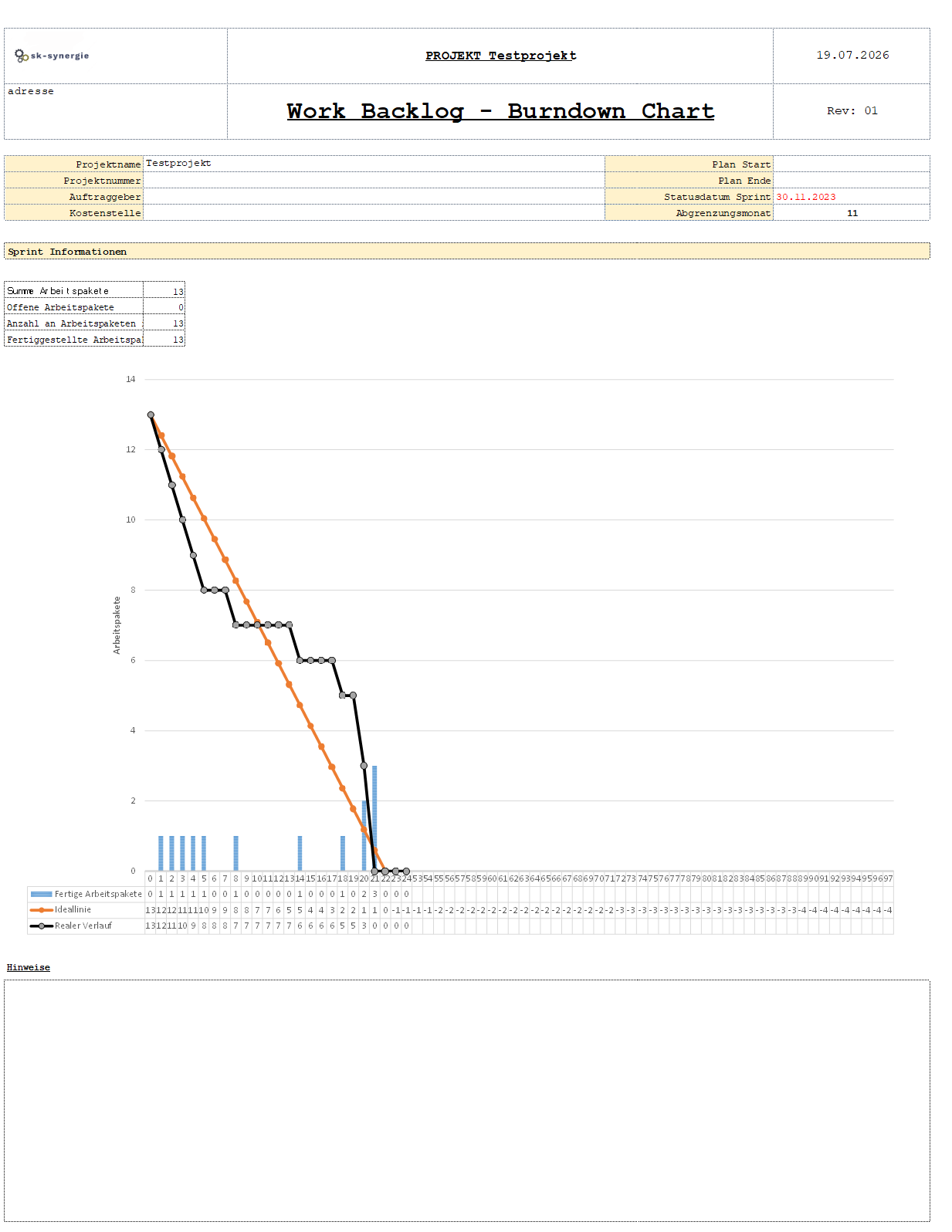Click the Statusdatum Sprint label
952x1232 pixels.
point(717,197)
